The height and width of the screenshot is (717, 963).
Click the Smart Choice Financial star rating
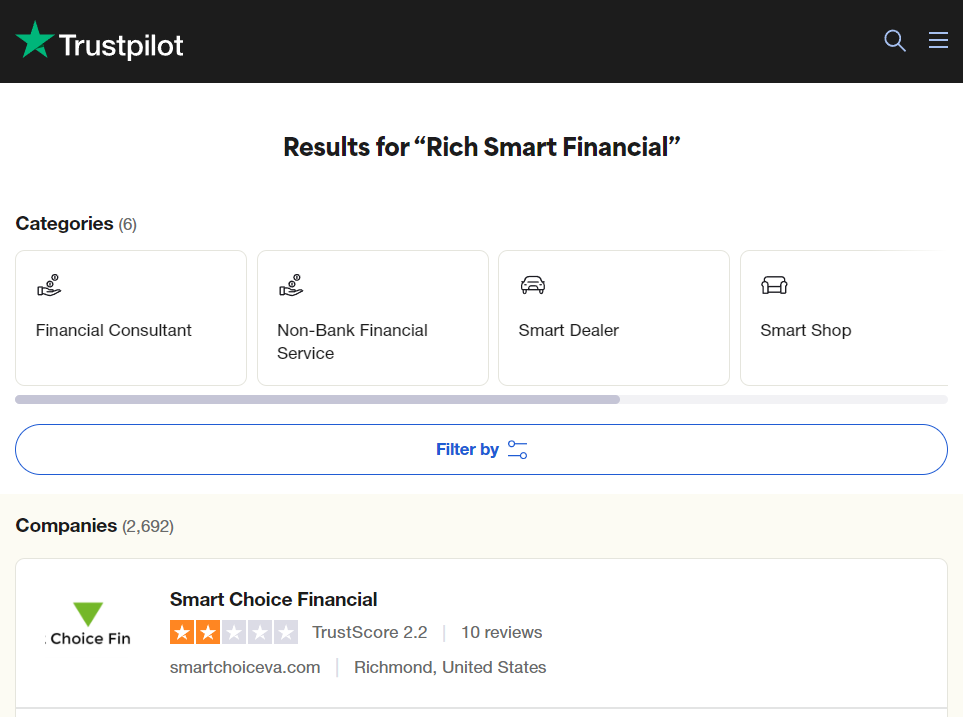point(233,632)
